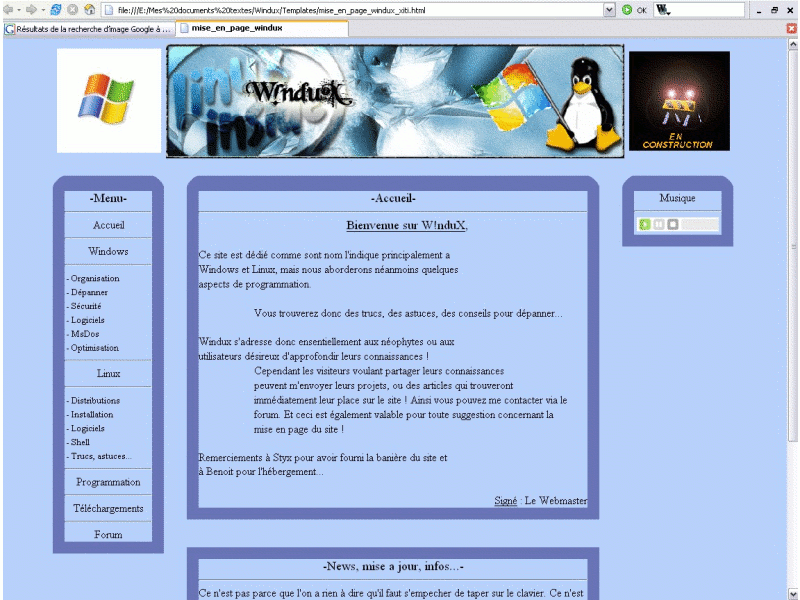Viewport: 800px width, 600px height.
Task: Click the Windows logo image
Action: tap(109, 101)
